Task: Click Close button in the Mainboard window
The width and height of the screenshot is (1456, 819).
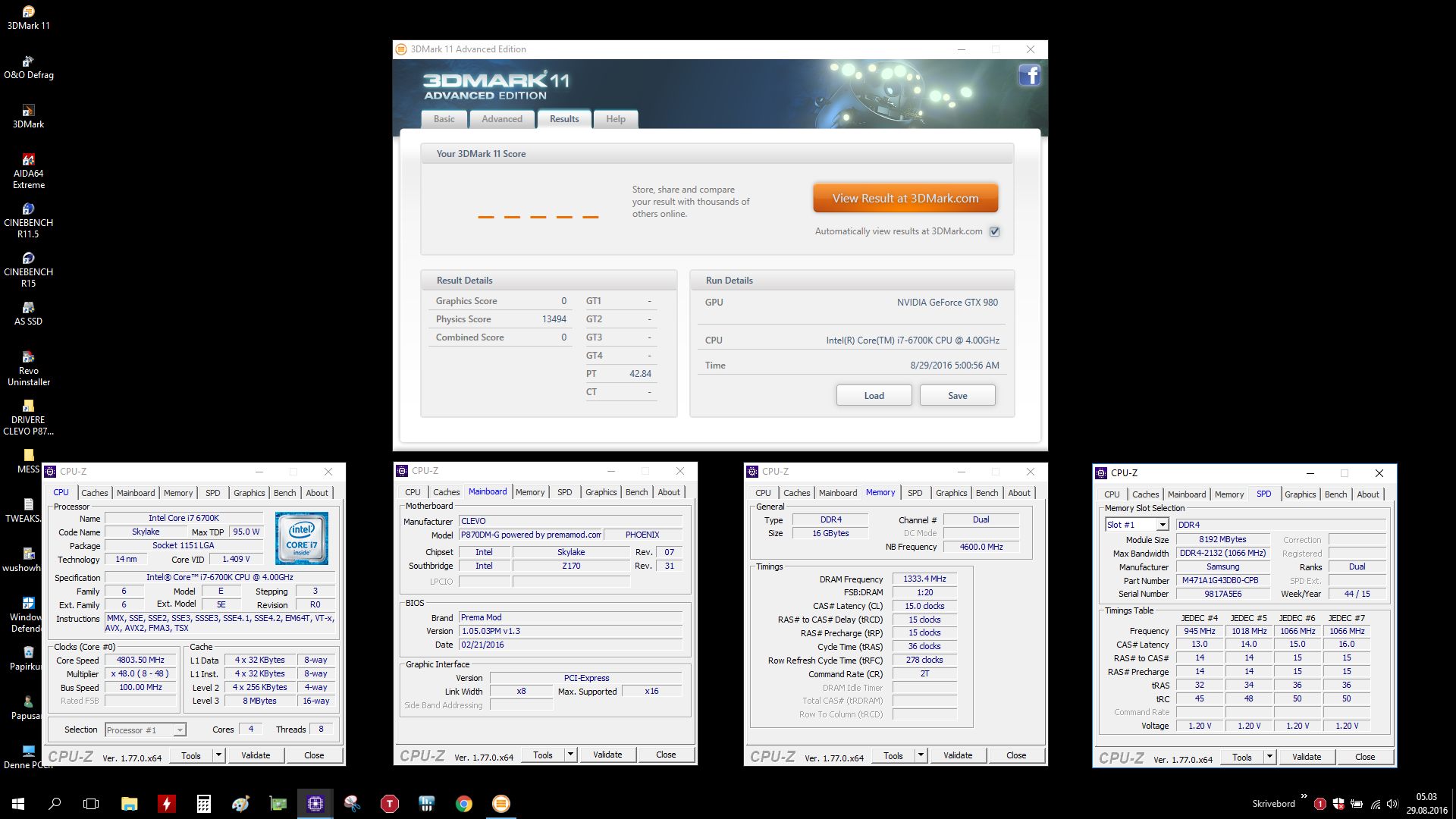Action: (666, 755)
